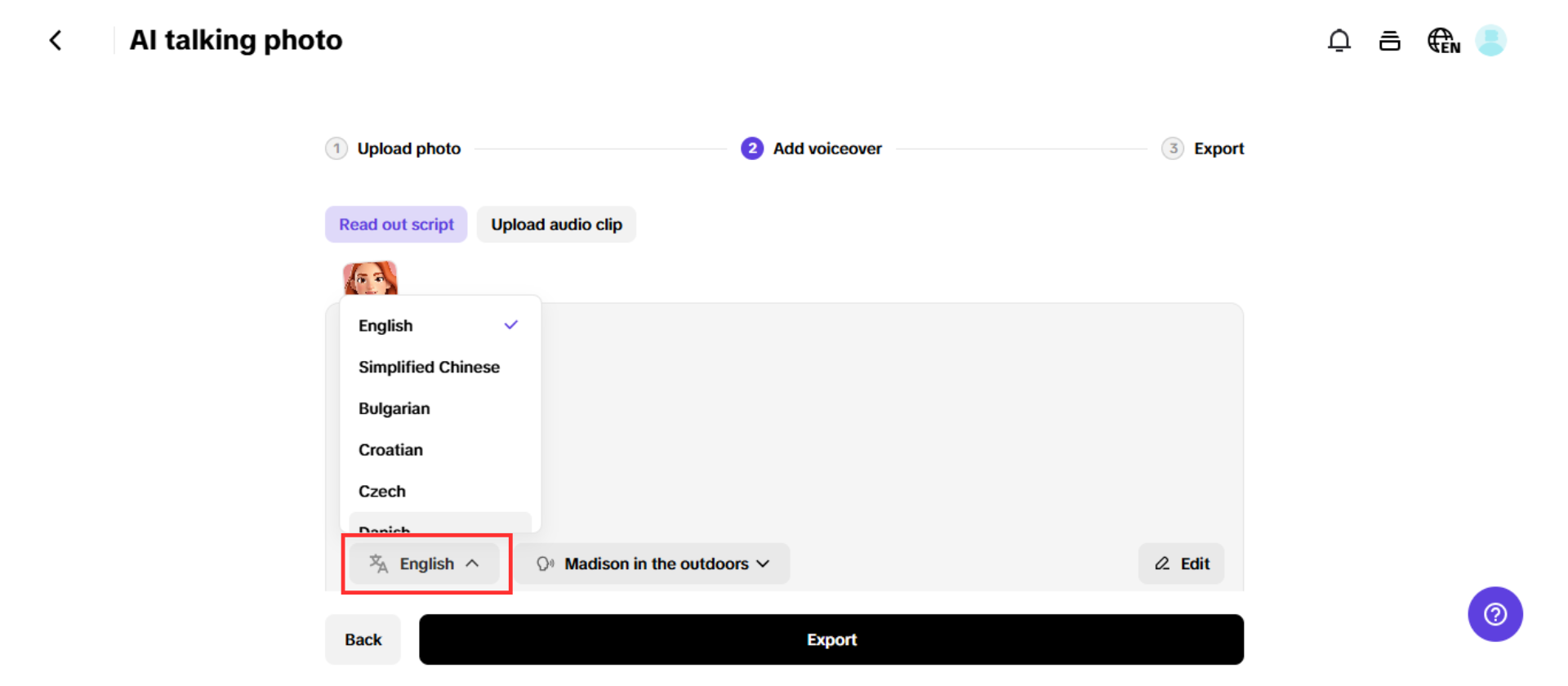Open the help question mark button
1568x686 pixels.
pos(1494,614)
